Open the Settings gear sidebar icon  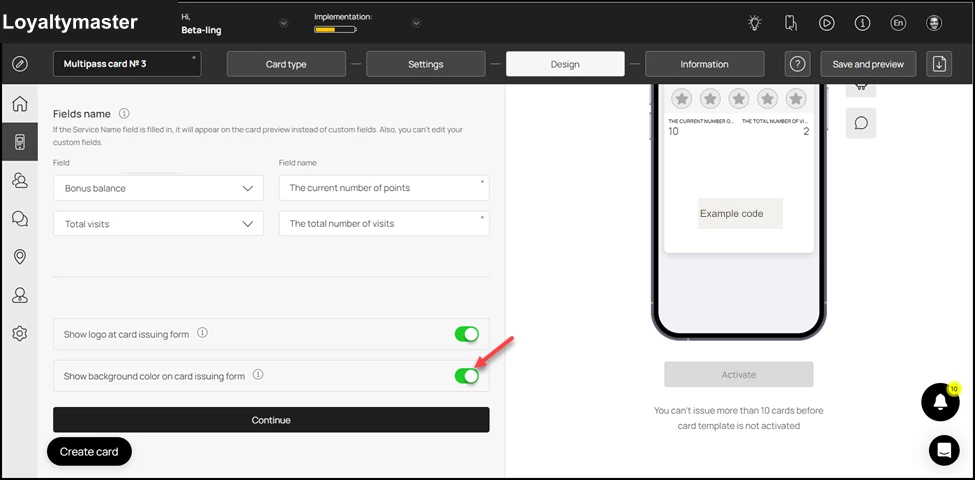point(20,334)
